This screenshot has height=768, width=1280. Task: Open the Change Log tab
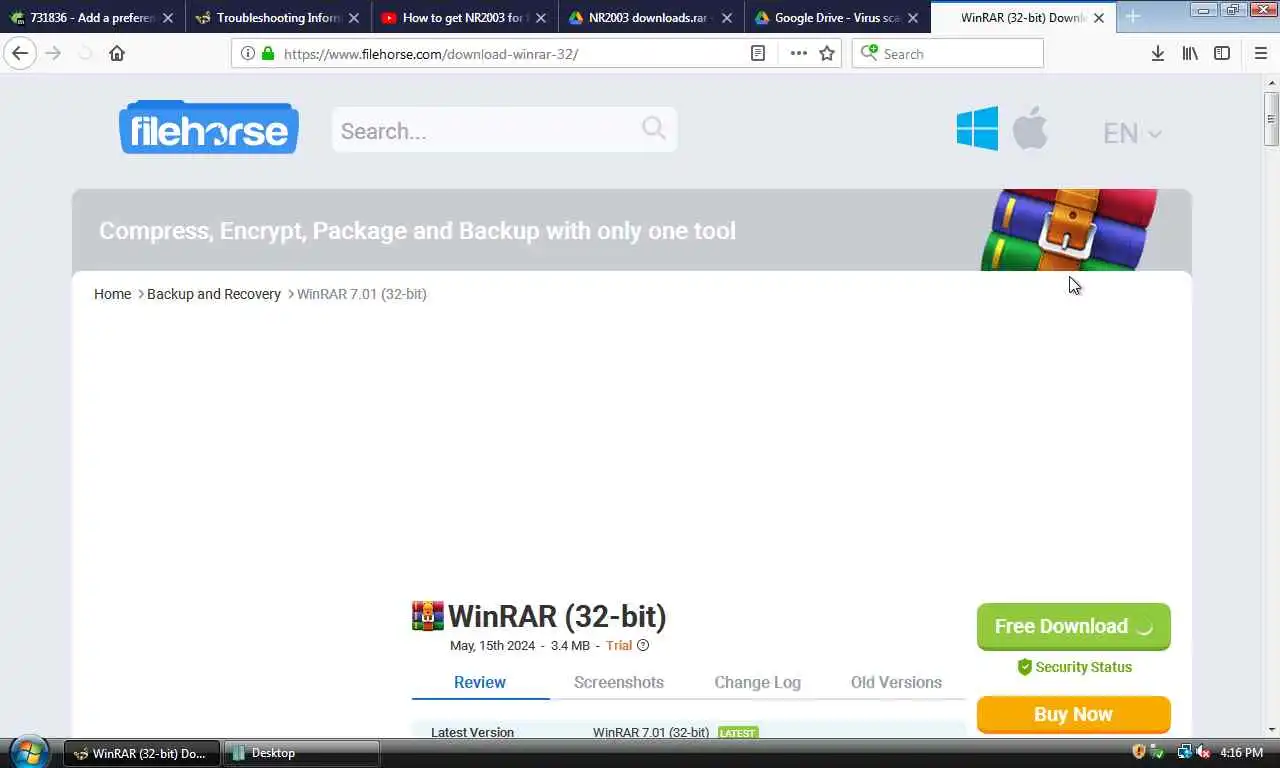758,682
